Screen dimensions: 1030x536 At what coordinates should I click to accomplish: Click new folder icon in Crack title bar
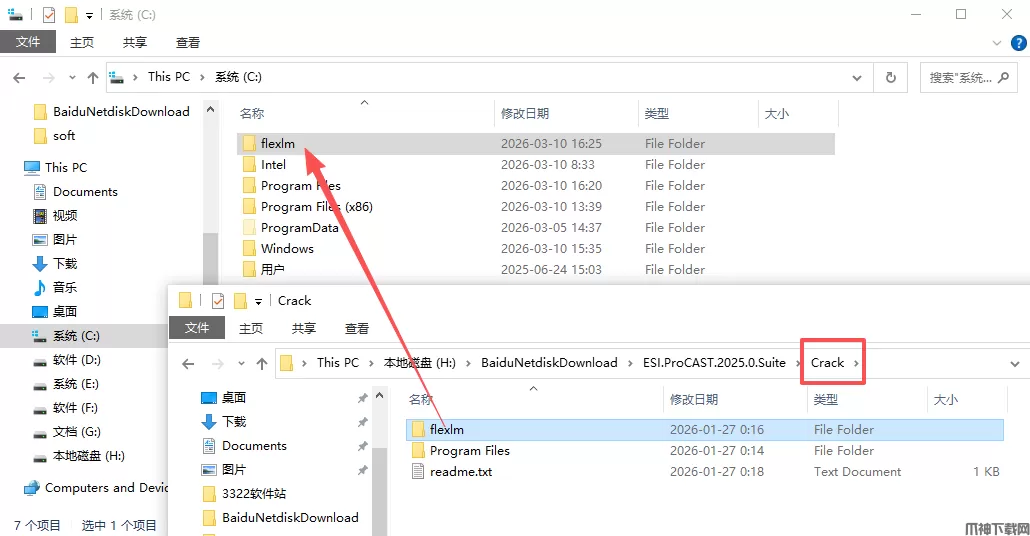tap(240, 301)
